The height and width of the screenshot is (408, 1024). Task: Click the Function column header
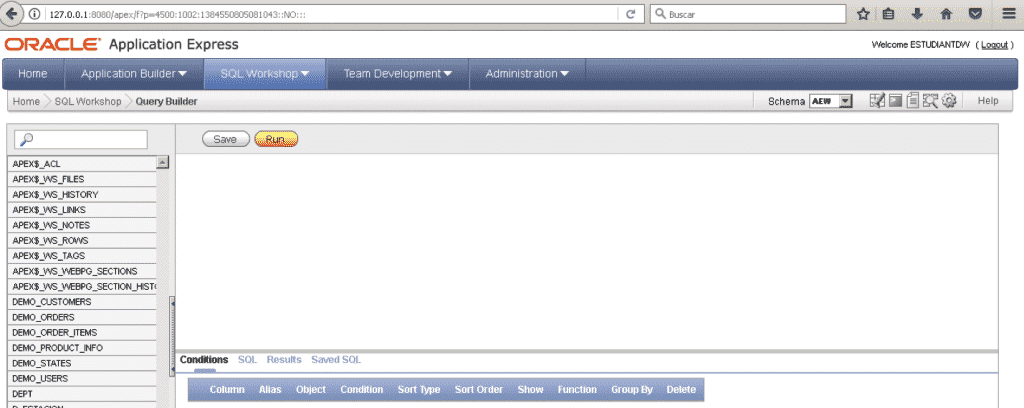pyautogui.click(x=577, y=390)
